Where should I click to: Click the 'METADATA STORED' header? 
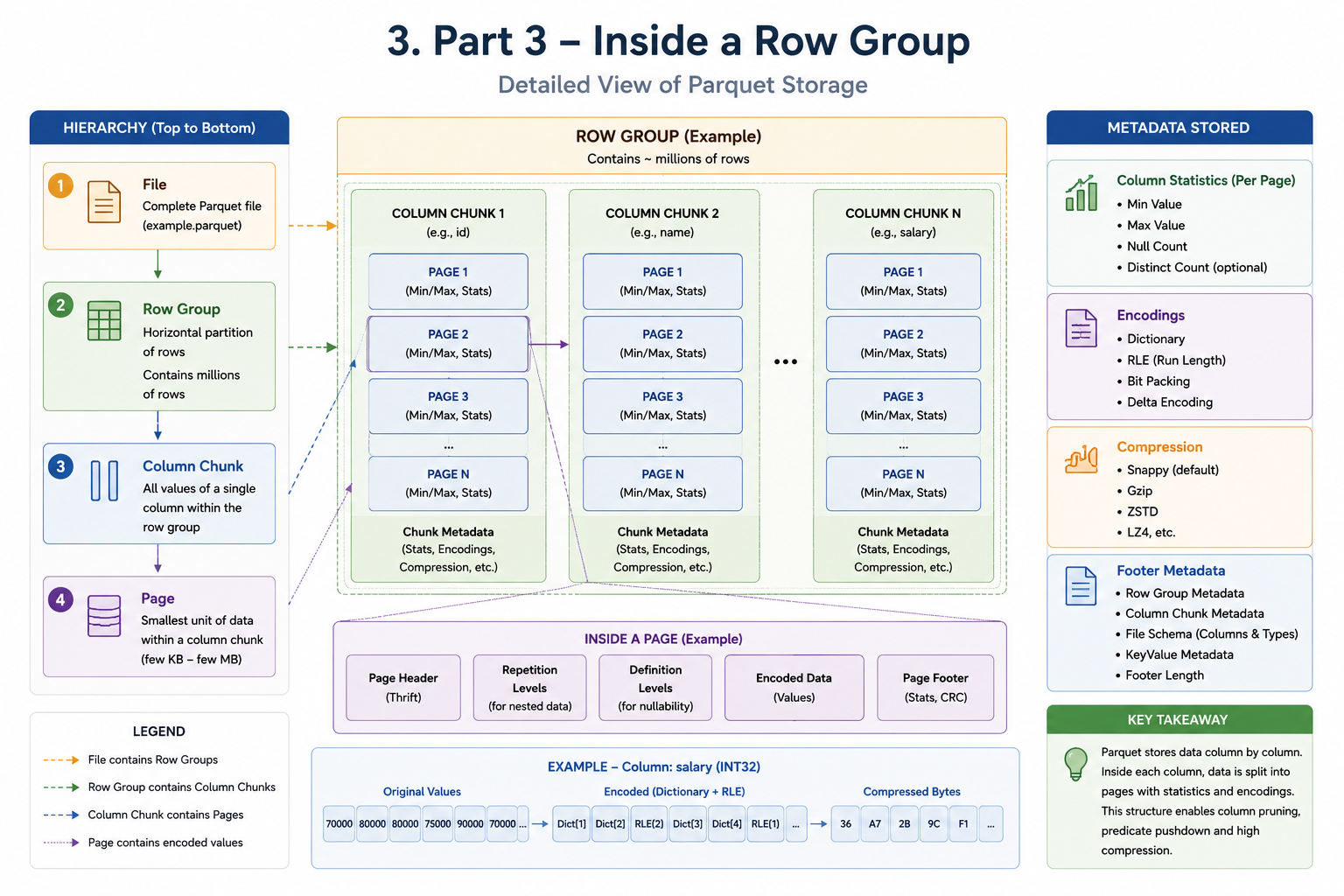(1178, 128)
